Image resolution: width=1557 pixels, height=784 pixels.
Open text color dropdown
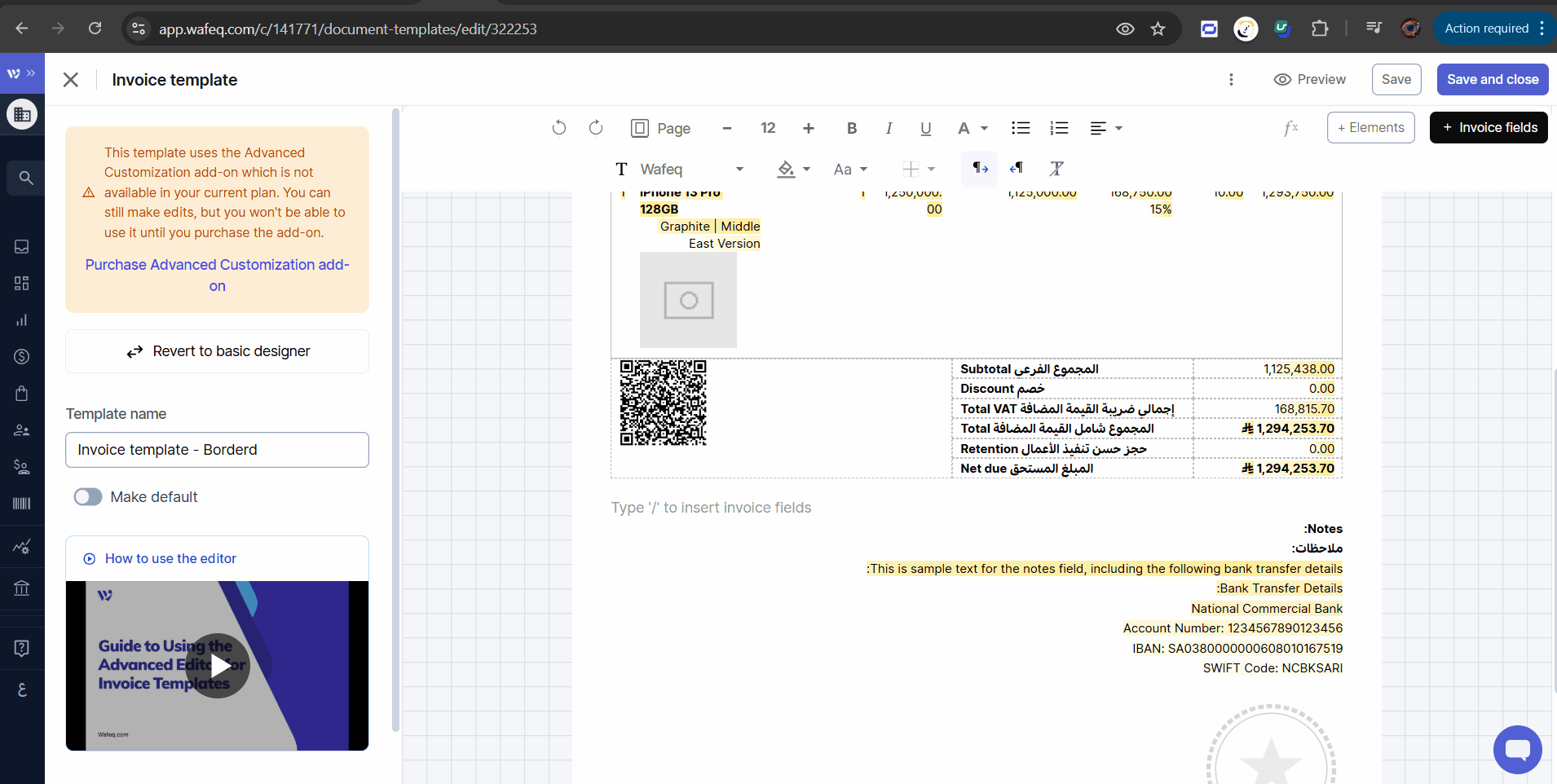pos(973,128)
